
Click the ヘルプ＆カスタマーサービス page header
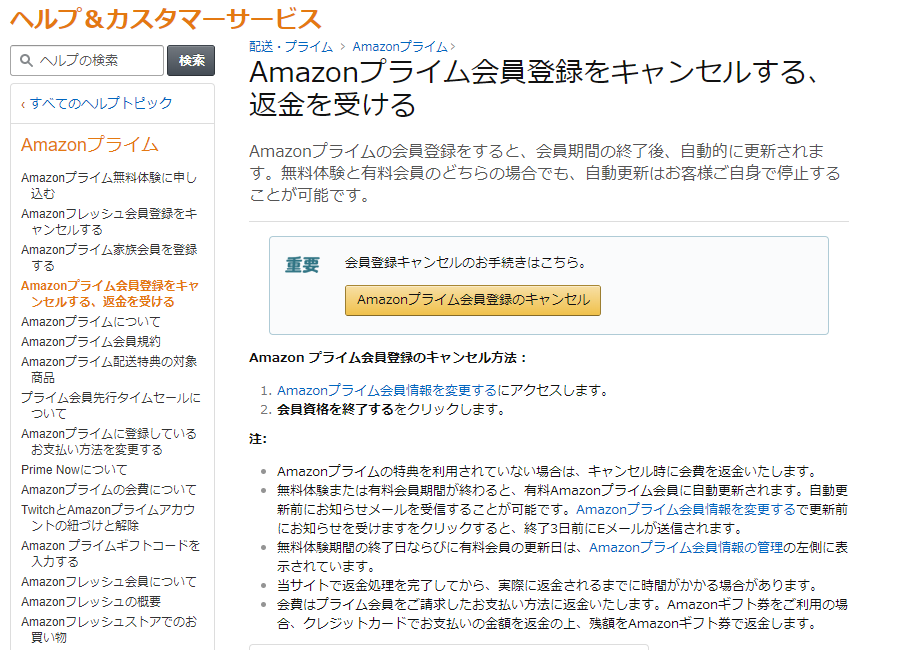pyautogui.click(x=166, y=19)
